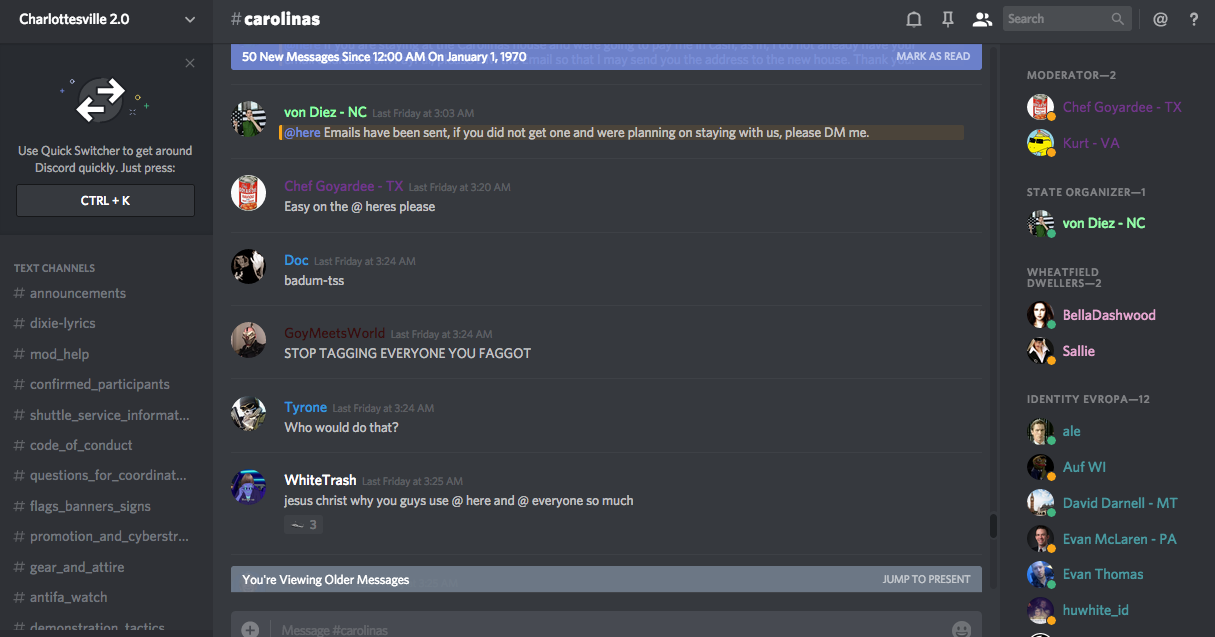1215x637 pixels.
Task: Click the CTRL + K shortcut button
Action: click(105, 201)
